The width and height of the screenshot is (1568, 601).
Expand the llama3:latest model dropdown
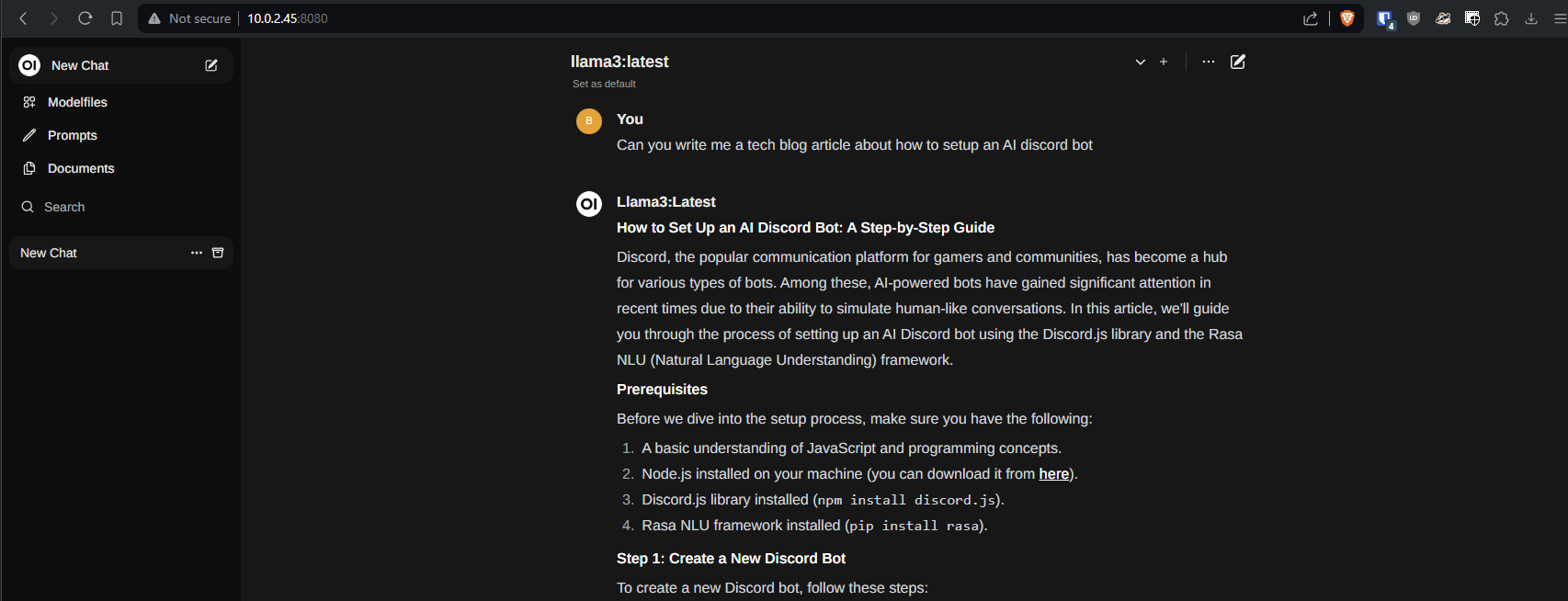pos(1141,62)
